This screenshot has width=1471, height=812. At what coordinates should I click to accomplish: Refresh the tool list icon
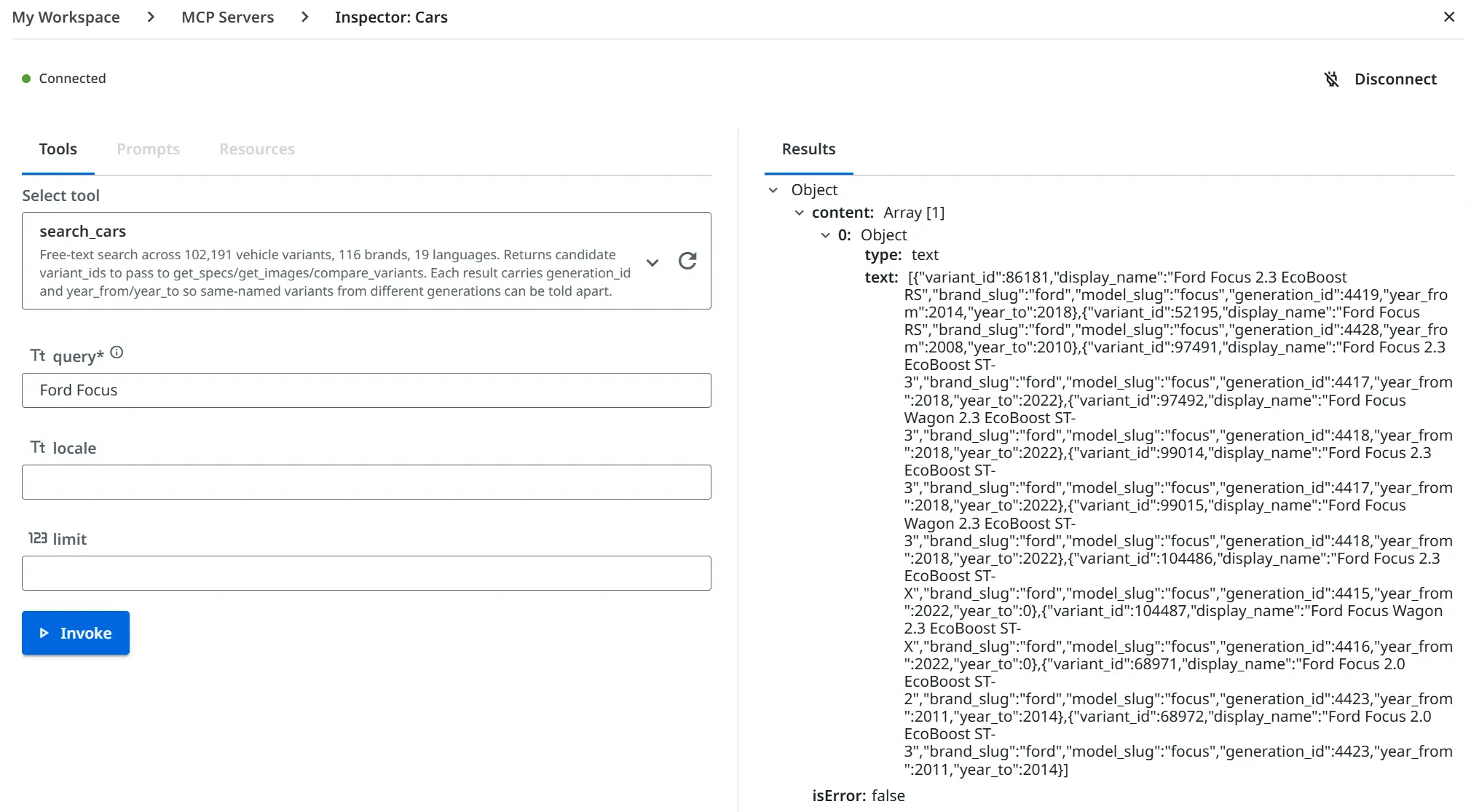pos(687,261)
